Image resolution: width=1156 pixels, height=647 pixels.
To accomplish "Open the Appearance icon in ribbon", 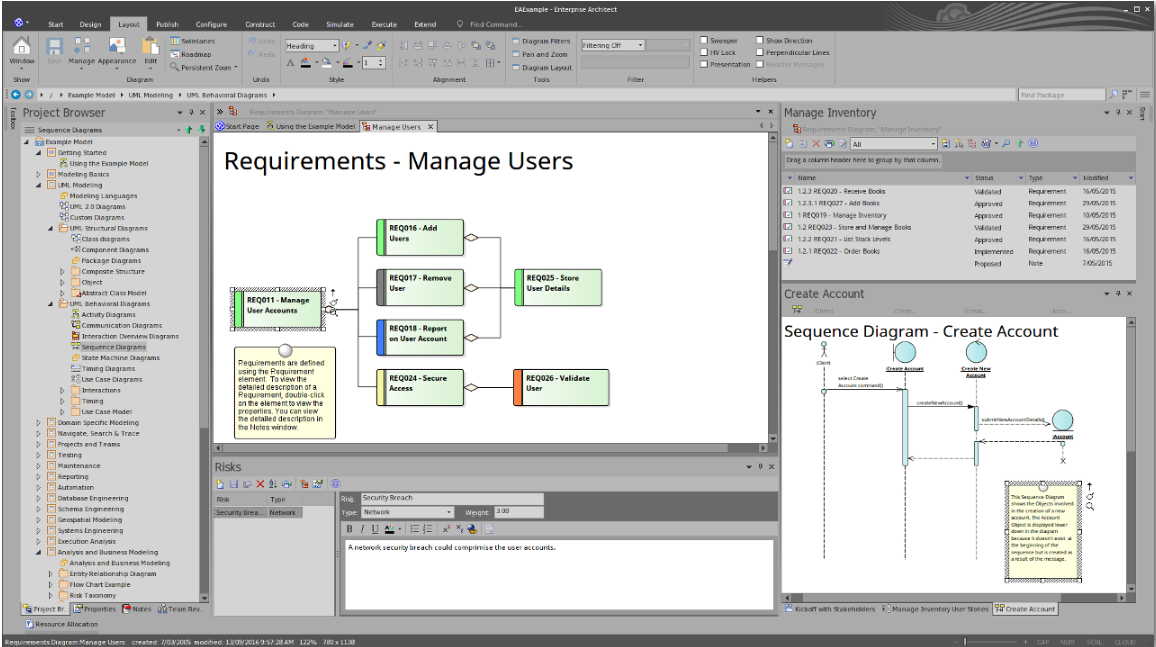I will tap(116, 51).
